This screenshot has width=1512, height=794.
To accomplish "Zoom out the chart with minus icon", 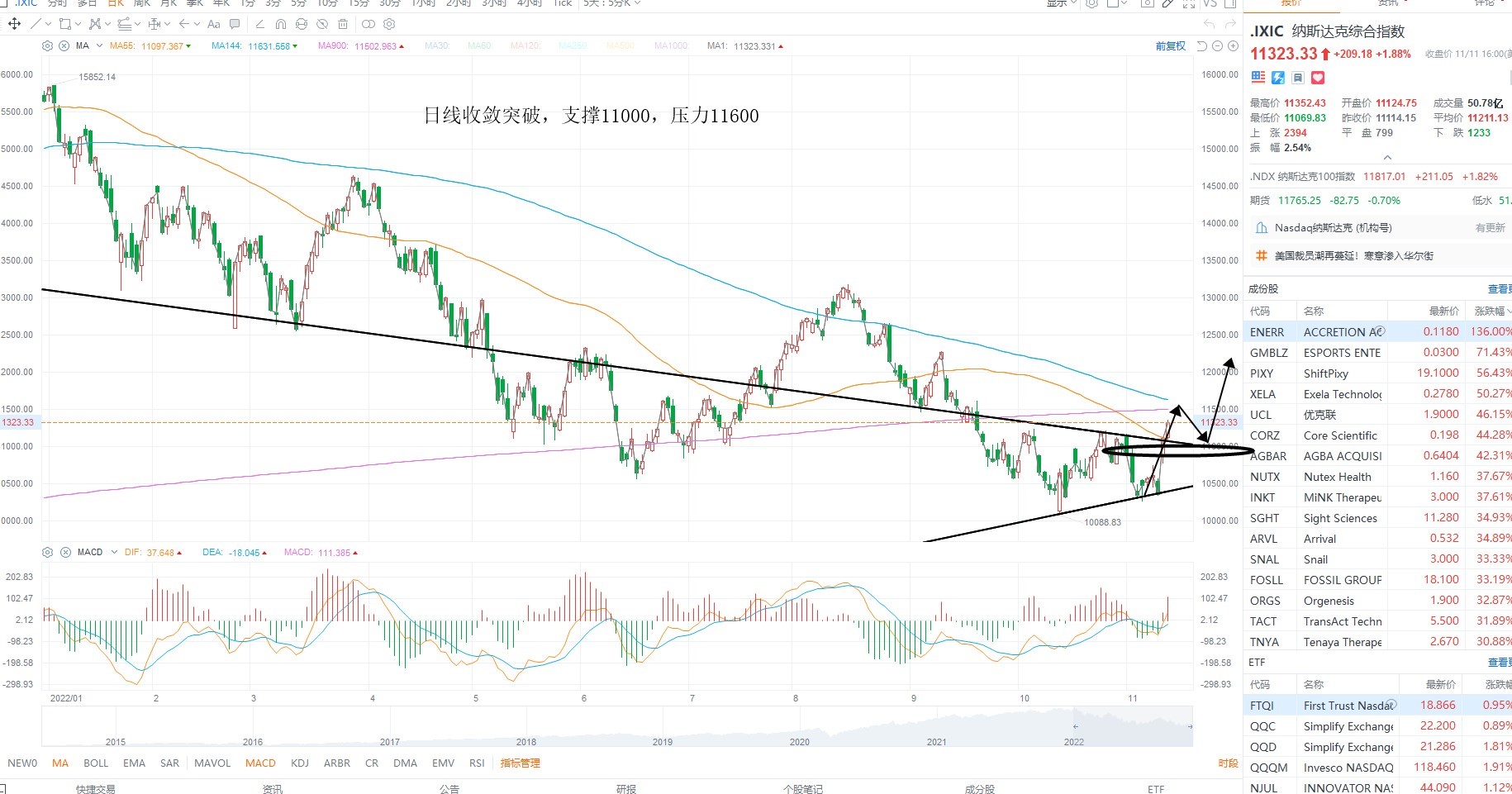I will pyautogui.click(x=1218, y=46).
